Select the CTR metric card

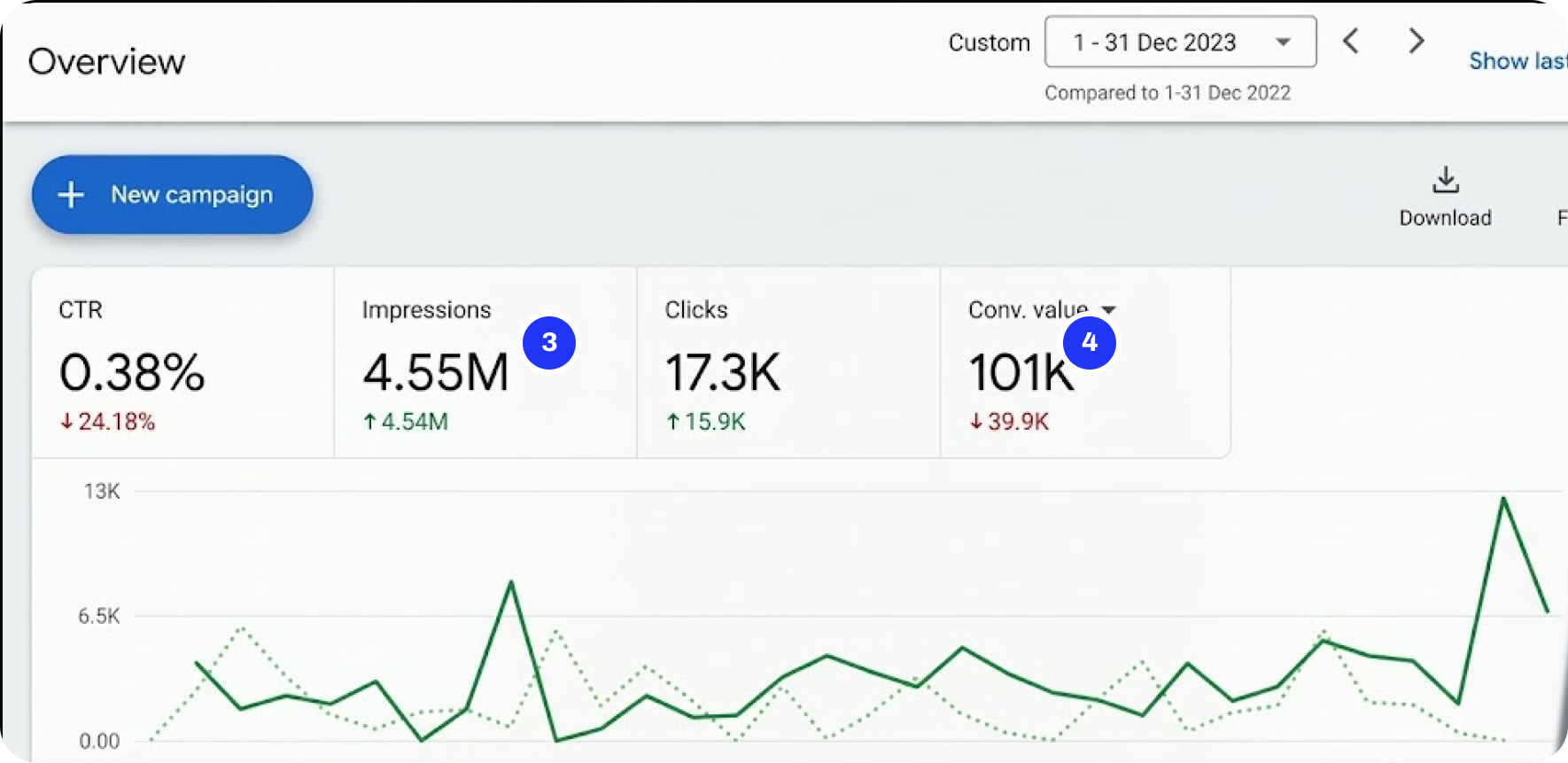pyautogui.click(x=183, y=363)
